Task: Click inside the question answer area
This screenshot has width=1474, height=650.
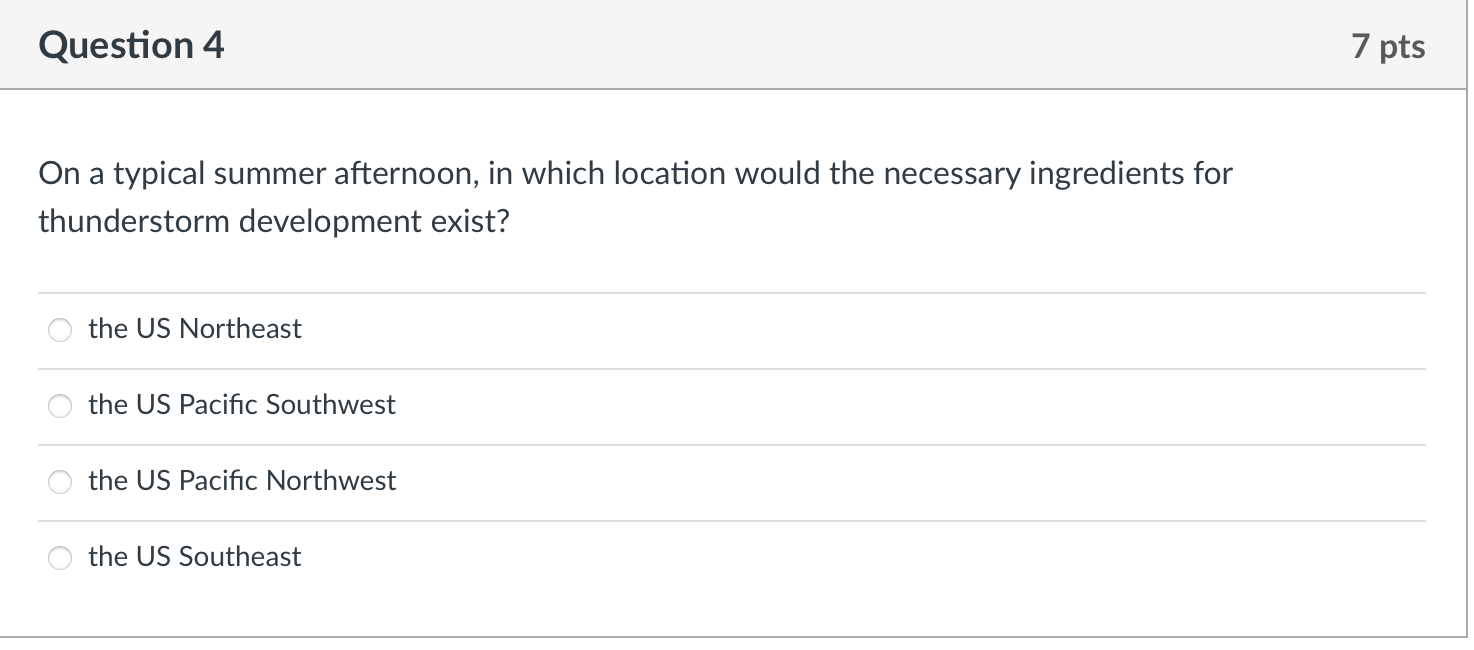Action: (700, 440)
